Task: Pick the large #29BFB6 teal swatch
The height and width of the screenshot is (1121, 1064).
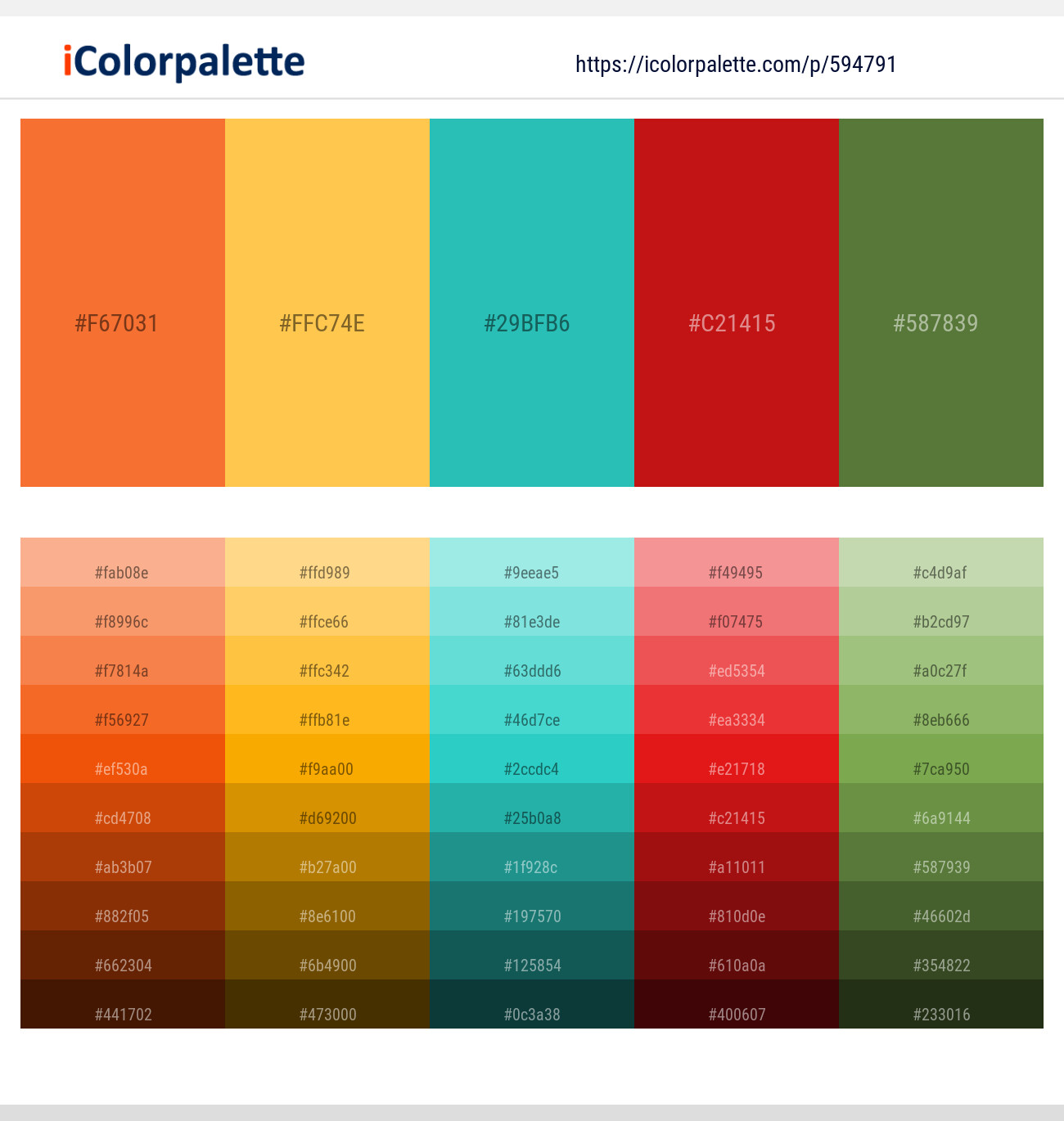Action: [x=532, y=303]
